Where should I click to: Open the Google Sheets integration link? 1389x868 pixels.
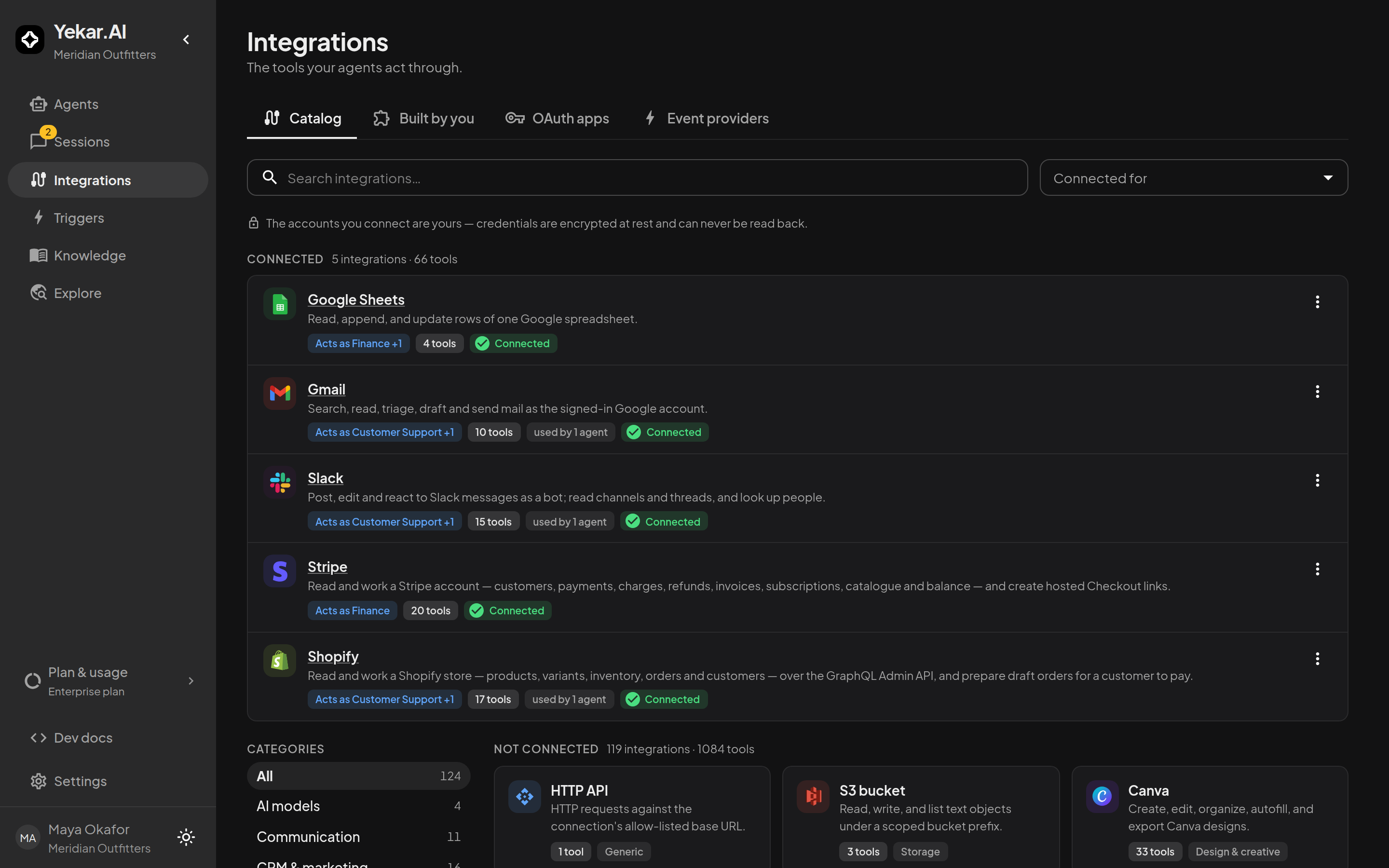(x=356, y=299)
